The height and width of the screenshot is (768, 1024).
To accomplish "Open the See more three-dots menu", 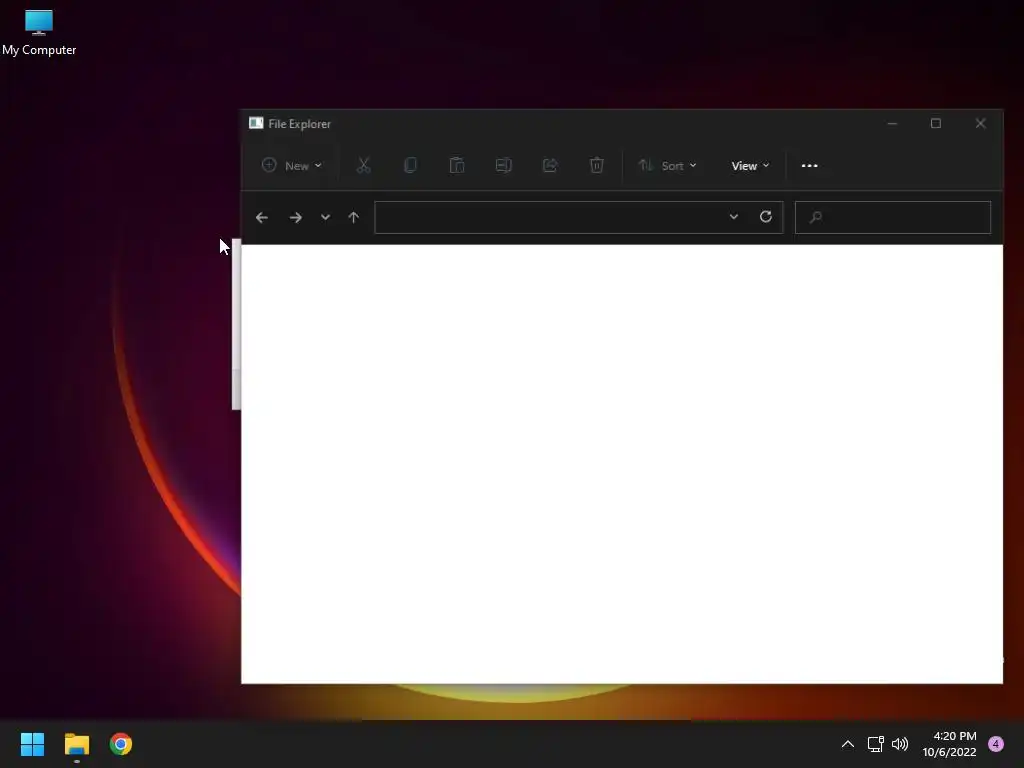I will [x=810, y=166].
